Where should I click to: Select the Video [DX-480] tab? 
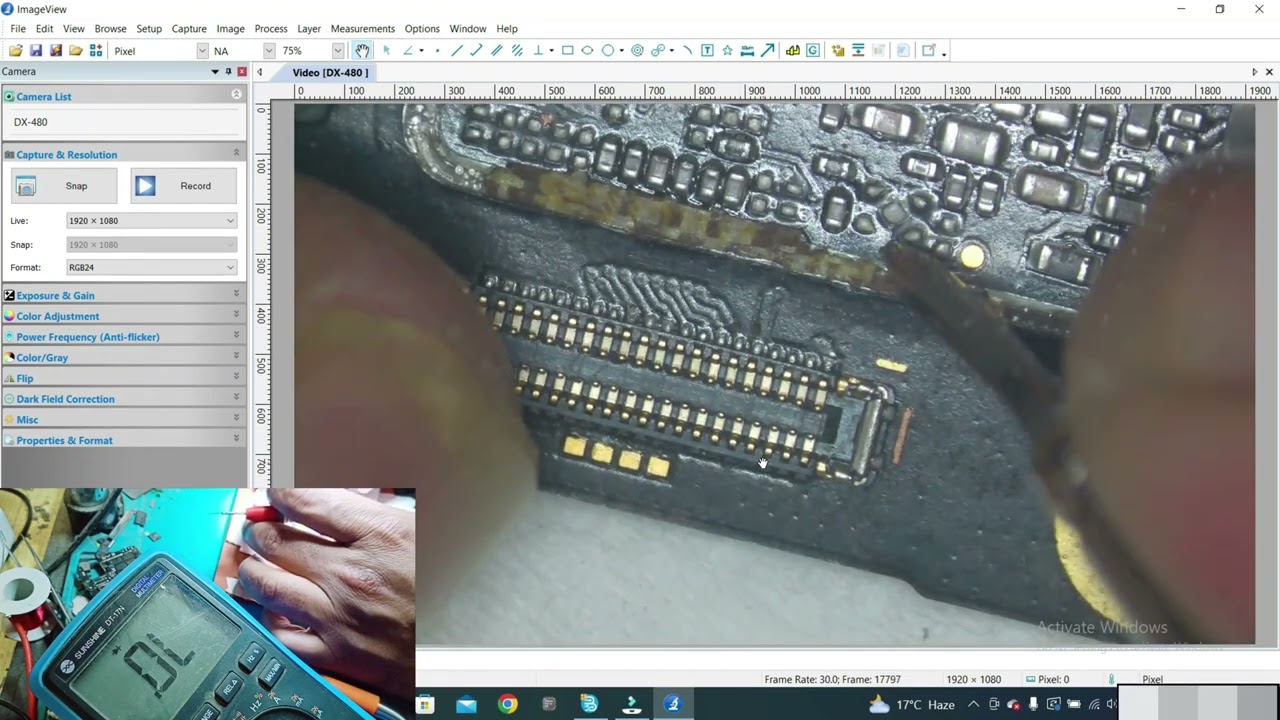pyautogui.click(x=330, y=72)
